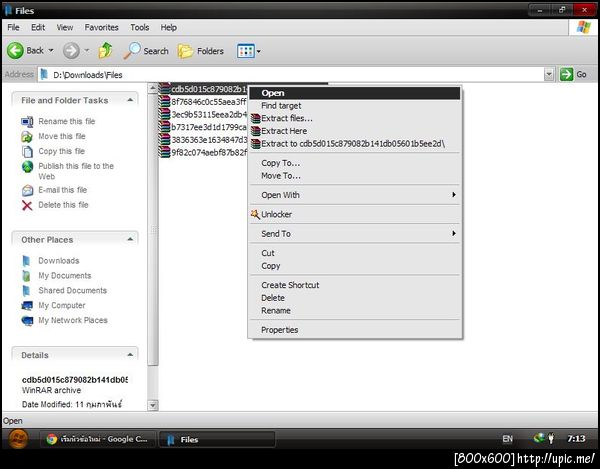The width and height of the screenshot is (600, 469).
Task: Click the D:\Downloads\Files address field
Action: point(291,75)
